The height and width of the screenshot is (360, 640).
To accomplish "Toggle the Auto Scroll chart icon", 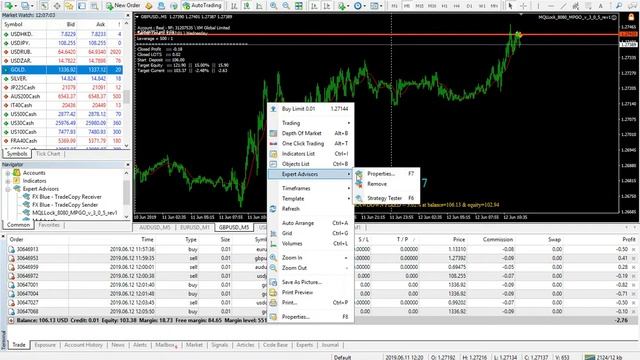I will point(314,6).
